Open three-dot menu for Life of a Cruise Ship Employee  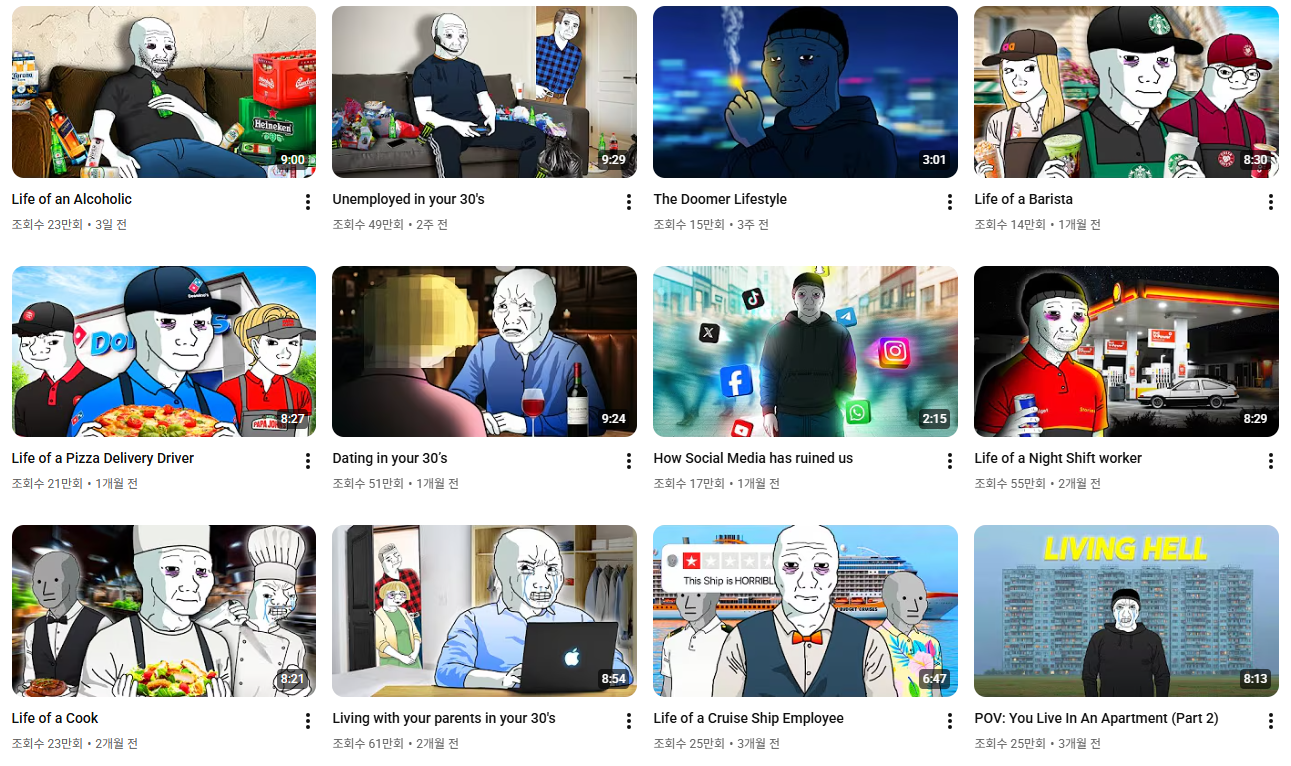pos(950,721)
